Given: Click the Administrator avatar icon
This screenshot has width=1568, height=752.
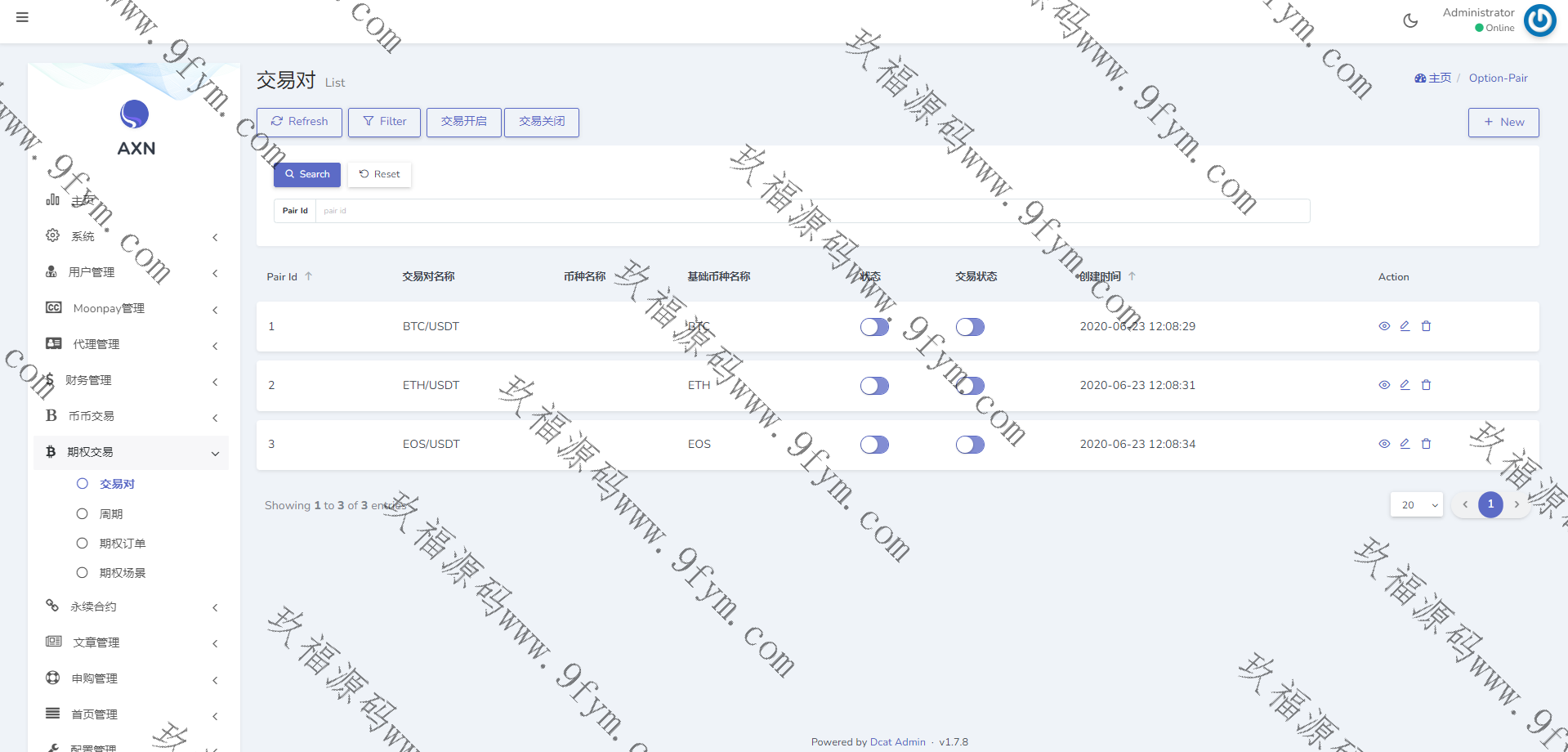Looking at the screenshot, I should (x=1539, y=20).
